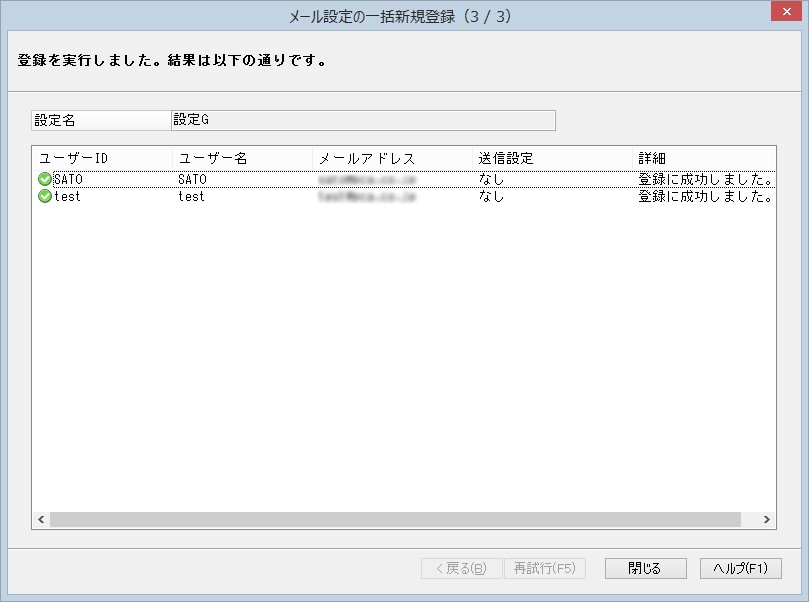The image size is (809, 602).
Task: Click the right scroll arrow
Action: (767, 519)
